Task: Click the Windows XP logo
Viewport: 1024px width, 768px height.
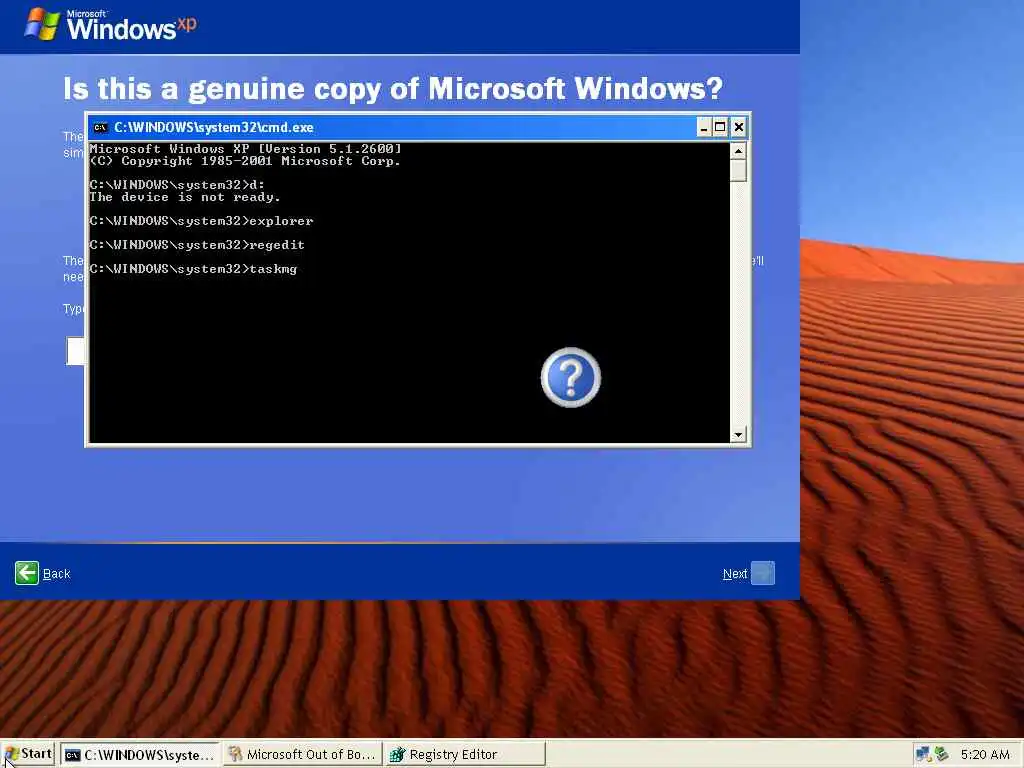Action: click(110, 25)
